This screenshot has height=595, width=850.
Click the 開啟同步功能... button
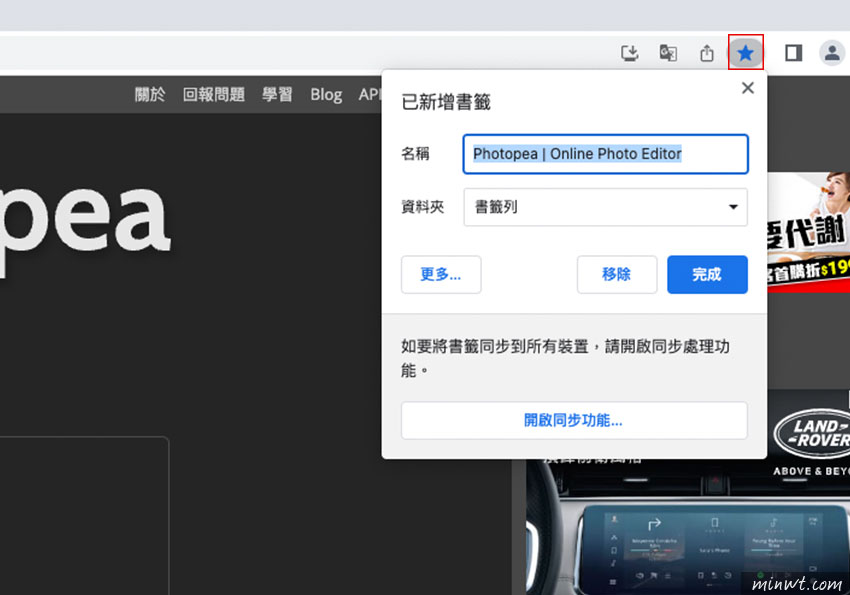574,421
